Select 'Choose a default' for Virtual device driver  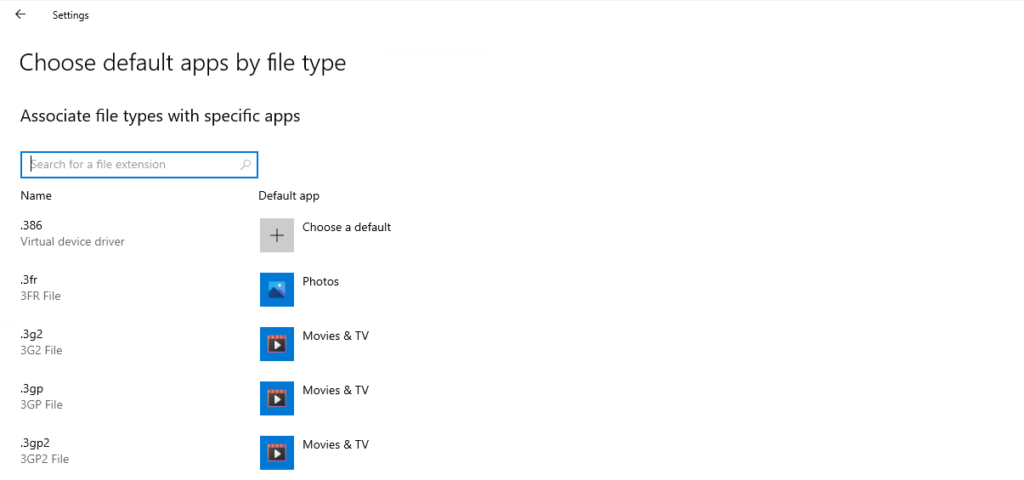[x=346, y=227]
